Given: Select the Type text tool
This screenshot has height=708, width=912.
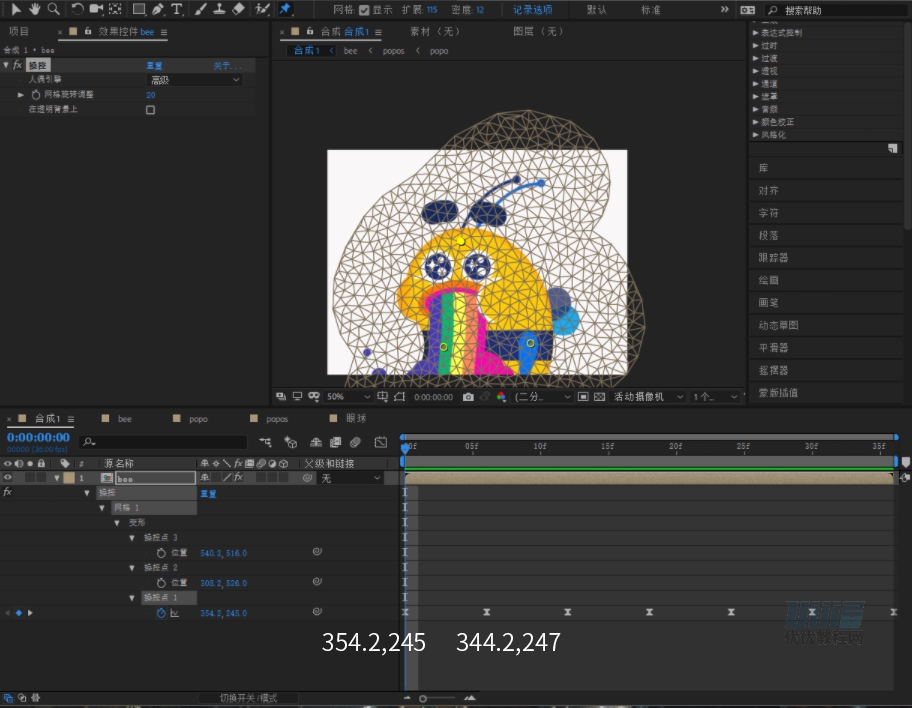Looking at the screenshot, I should [177, 9].
